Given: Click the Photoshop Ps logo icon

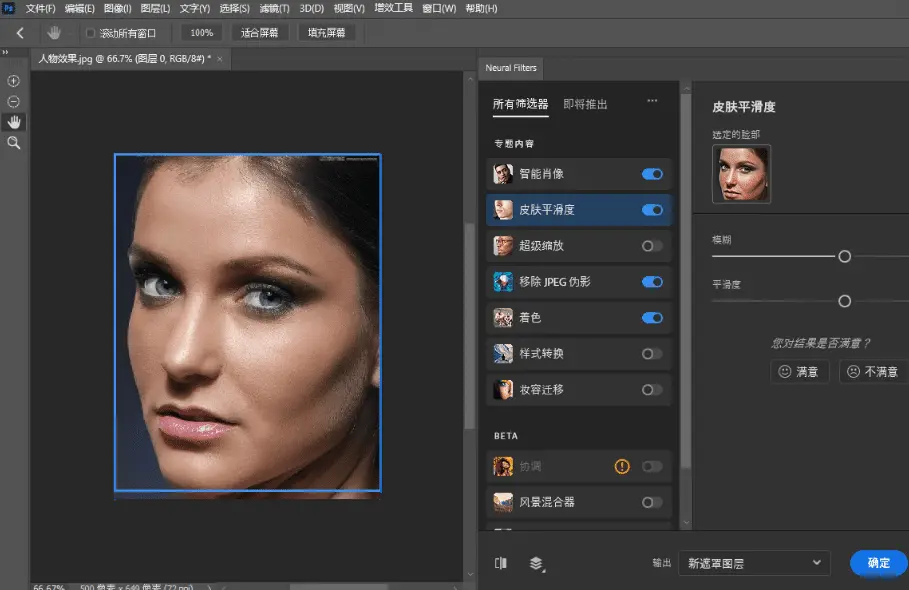Looking at the screenshot, I should click(x=8, y=8).
